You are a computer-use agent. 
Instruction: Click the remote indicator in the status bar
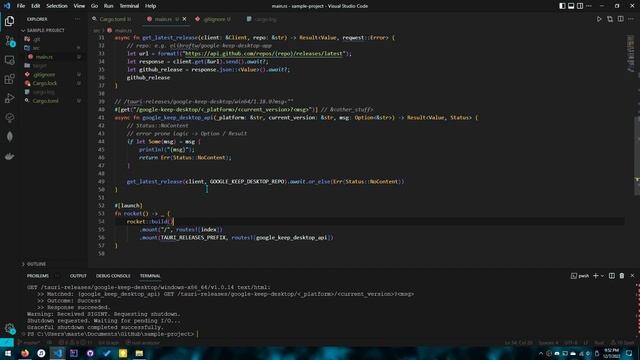pyautogui.click(x=7, y=342)
